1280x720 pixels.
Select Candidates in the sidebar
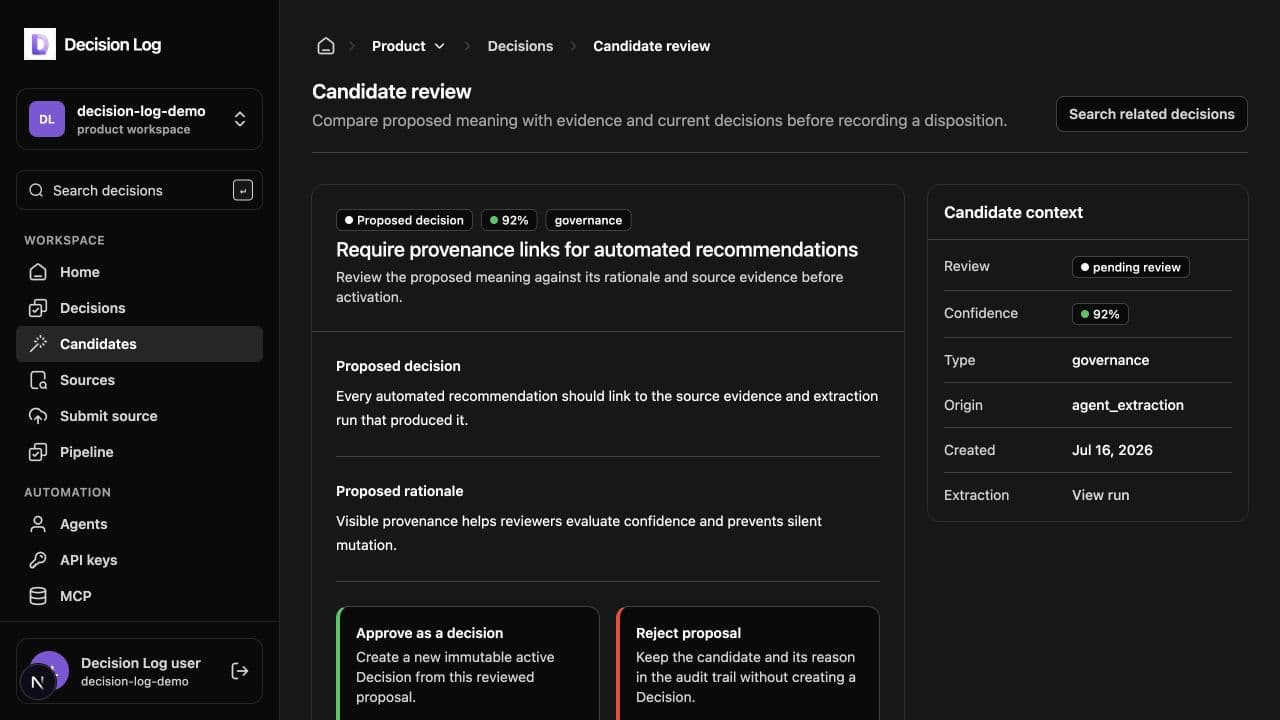[x=139, y=344]
